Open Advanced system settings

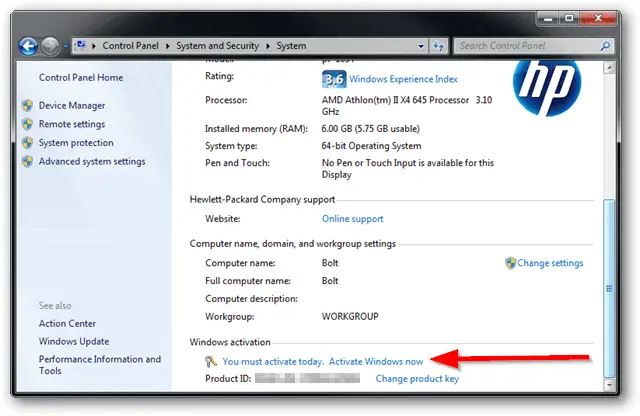(x=92, y=162)
